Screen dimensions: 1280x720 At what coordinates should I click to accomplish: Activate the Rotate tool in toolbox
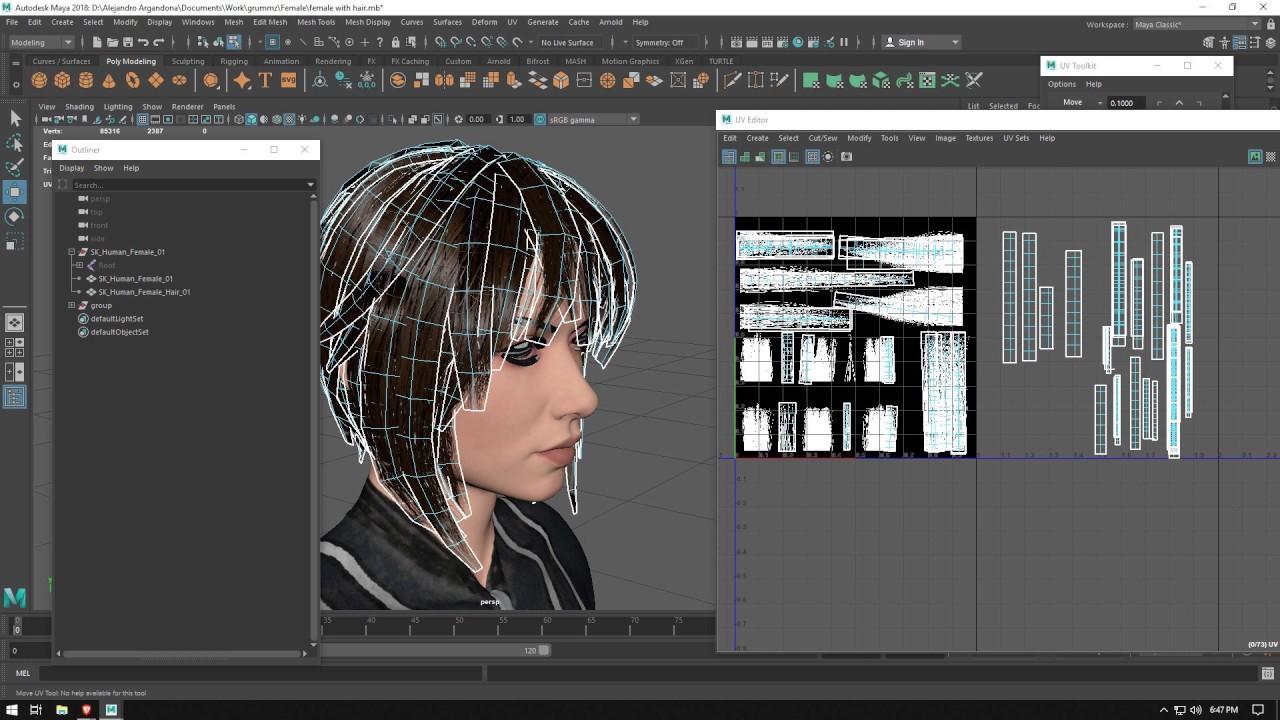point(15,216)
